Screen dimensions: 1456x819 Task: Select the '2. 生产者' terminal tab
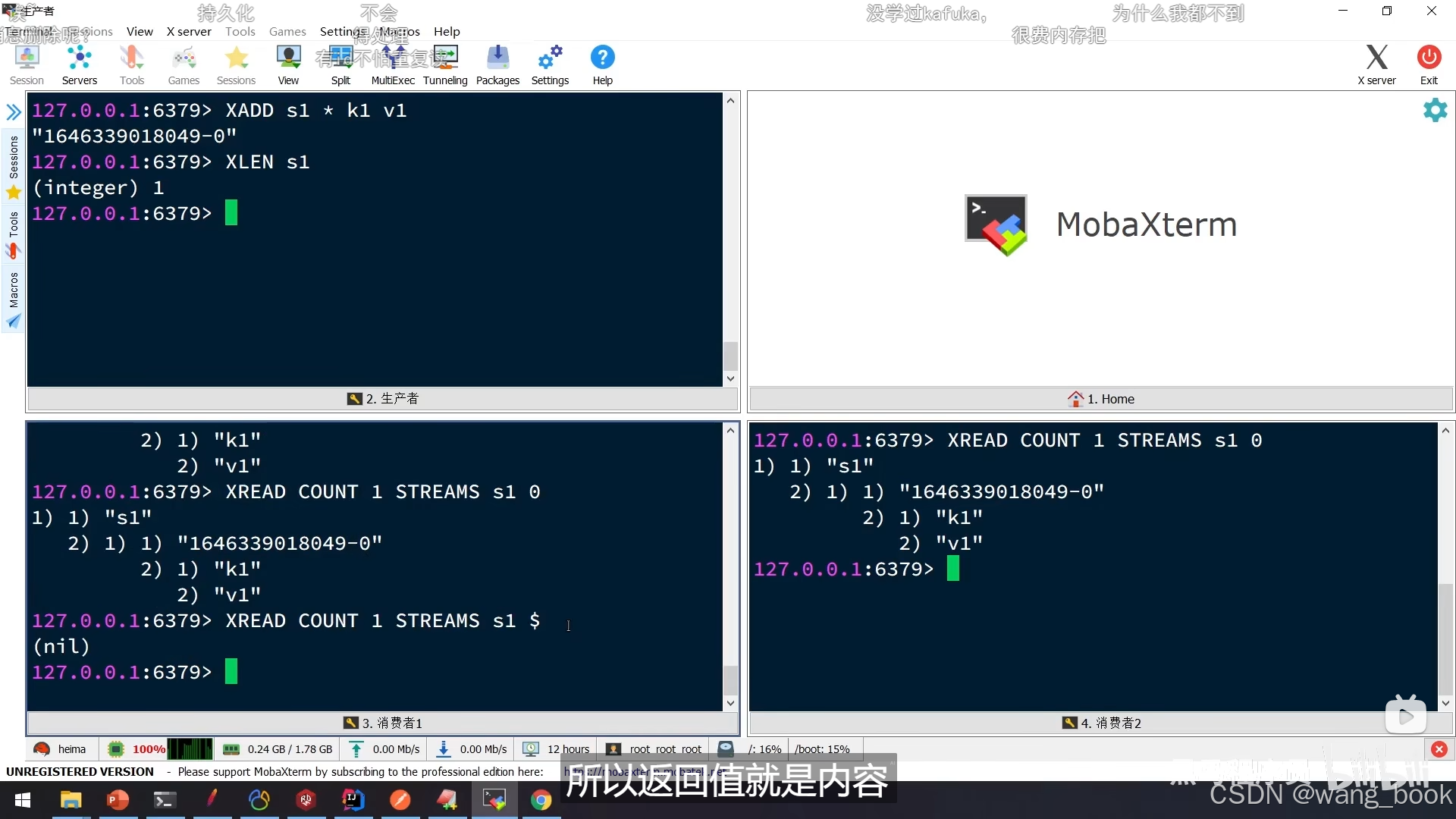click(x=383, y=399)
